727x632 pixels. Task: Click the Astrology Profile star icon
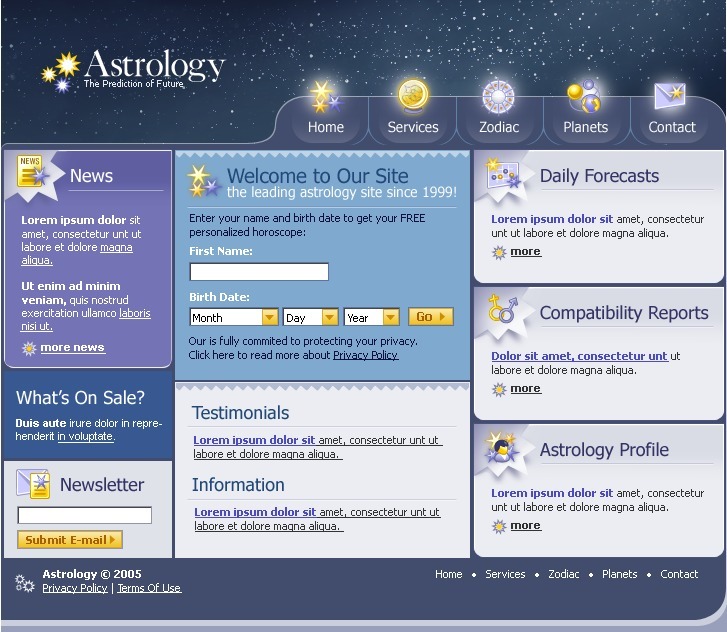coord(501,449)
